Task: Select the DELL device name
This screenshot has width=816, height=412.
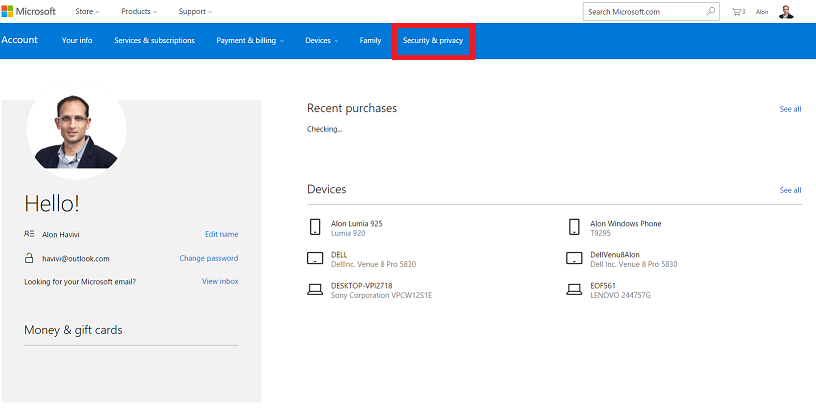Action: [339, 254]
